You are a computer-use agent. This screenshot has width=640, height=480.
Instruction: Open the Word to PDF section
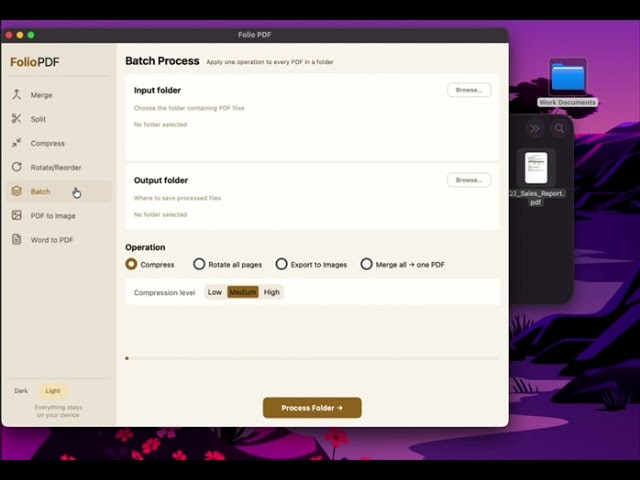tap(52, 240)
